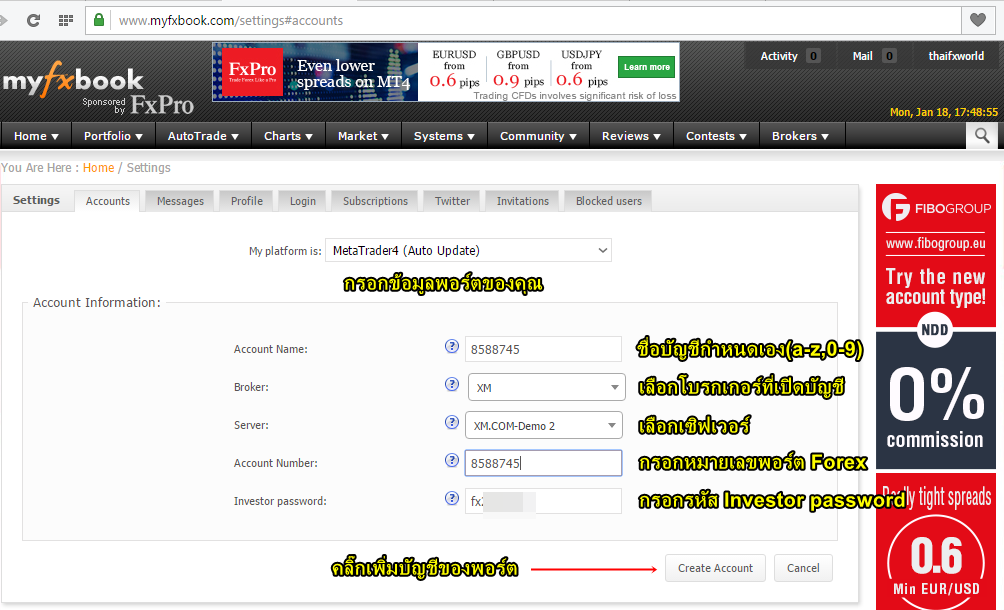This screenshot has width=1004, height=610.
Task: Click the FIBO Group ad logo
Action: 936,207
